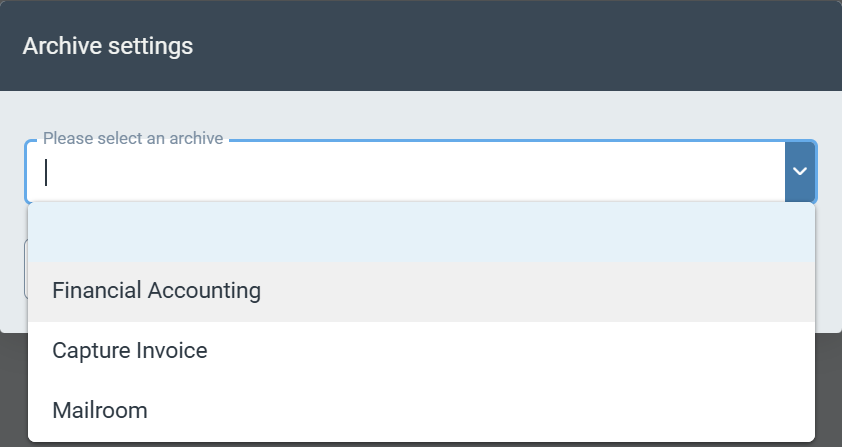Image resolution: width=842 pixels, height=447 pixels.
Task: Click inside the archive selection text field
Action: click(400, 172)
